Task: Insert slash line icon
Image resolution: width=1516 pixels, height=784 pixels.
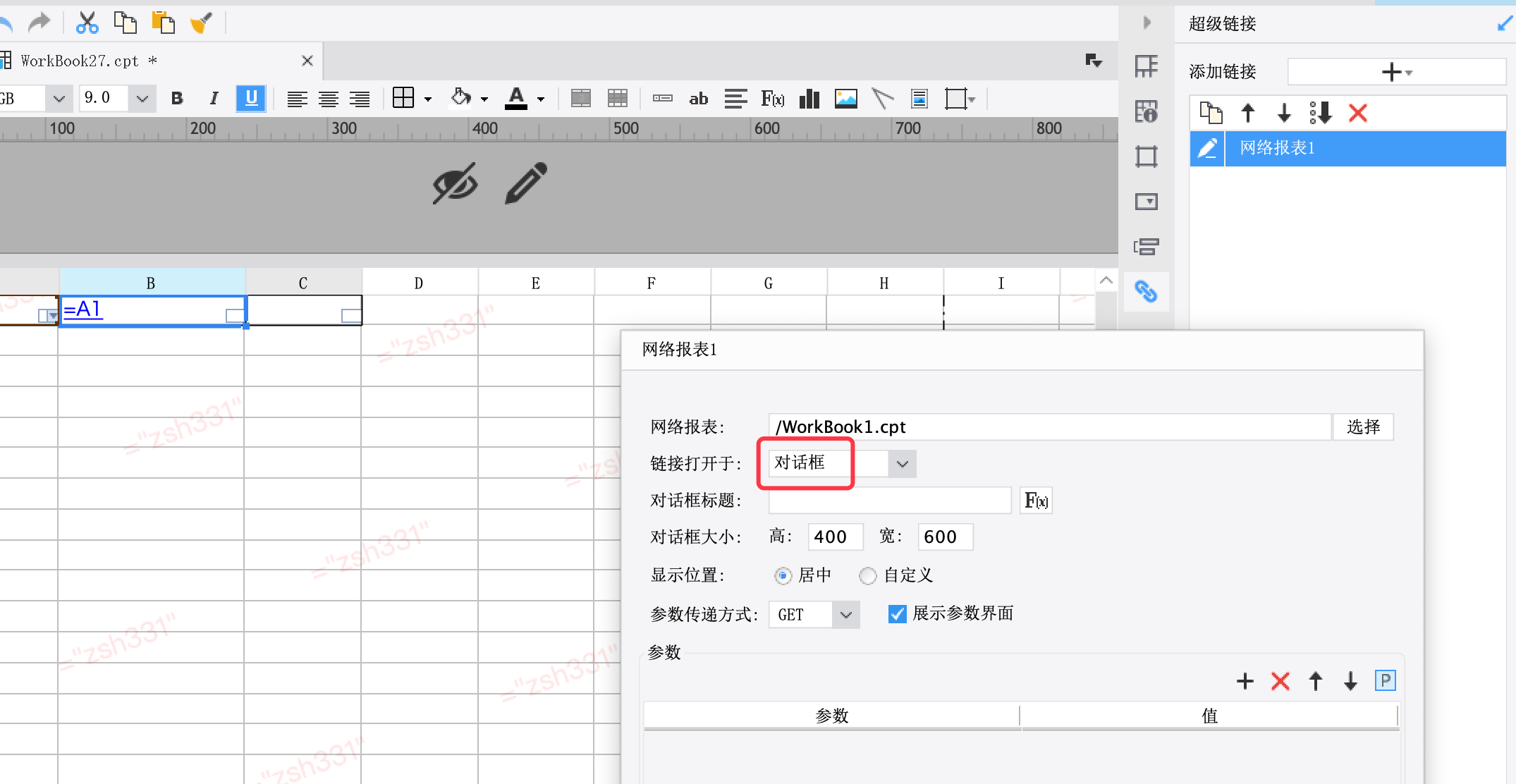Action: point(883,99)
